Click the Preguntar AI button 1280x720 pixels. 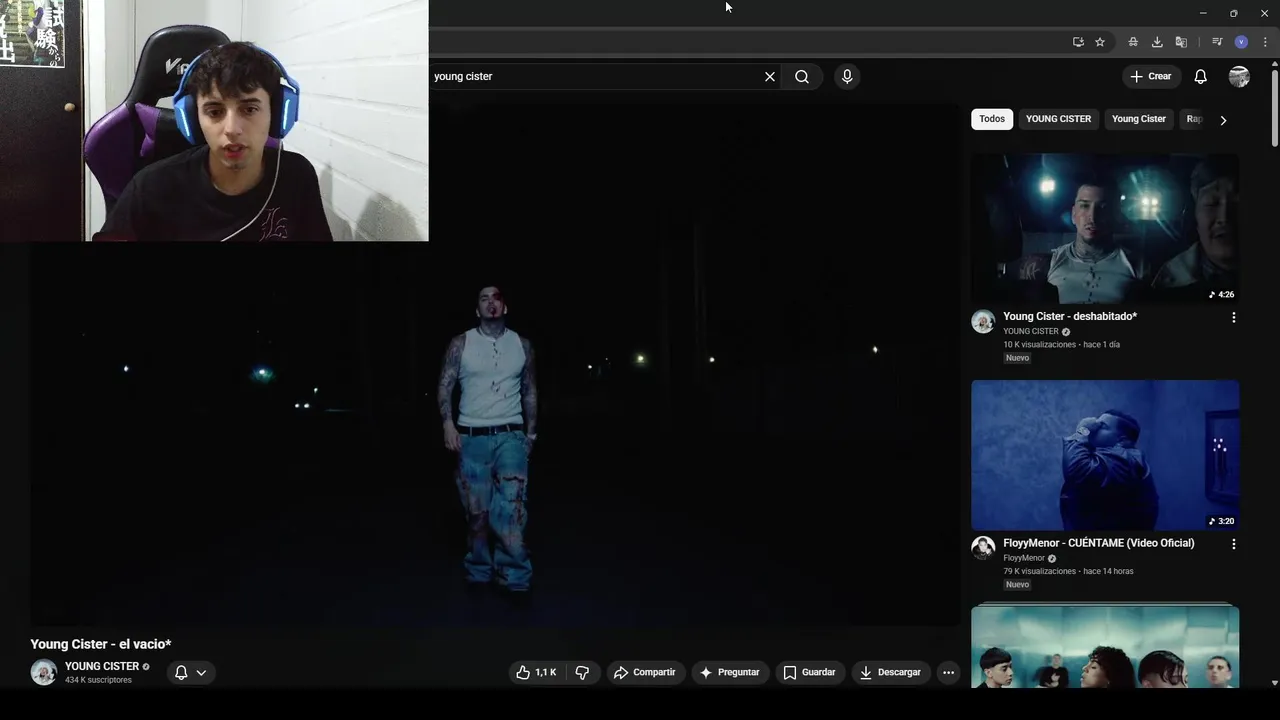pos(730,672)
